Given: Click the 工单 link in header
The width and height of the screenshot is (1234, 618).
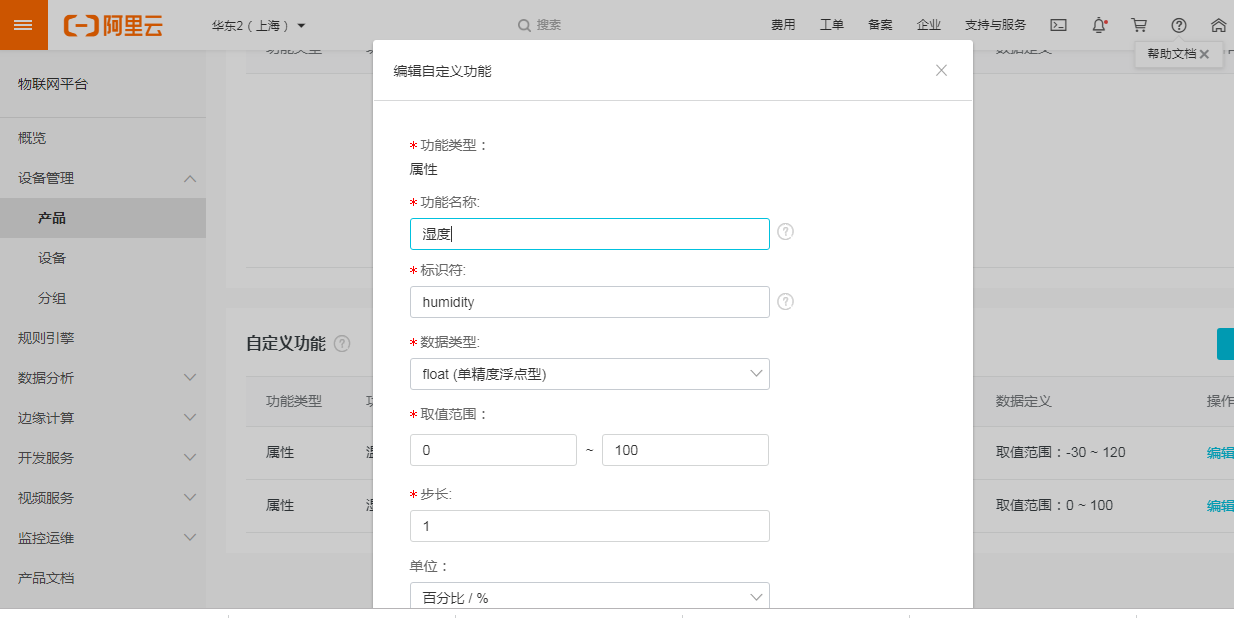Looking at the screenshot, I should click(832, 25).
